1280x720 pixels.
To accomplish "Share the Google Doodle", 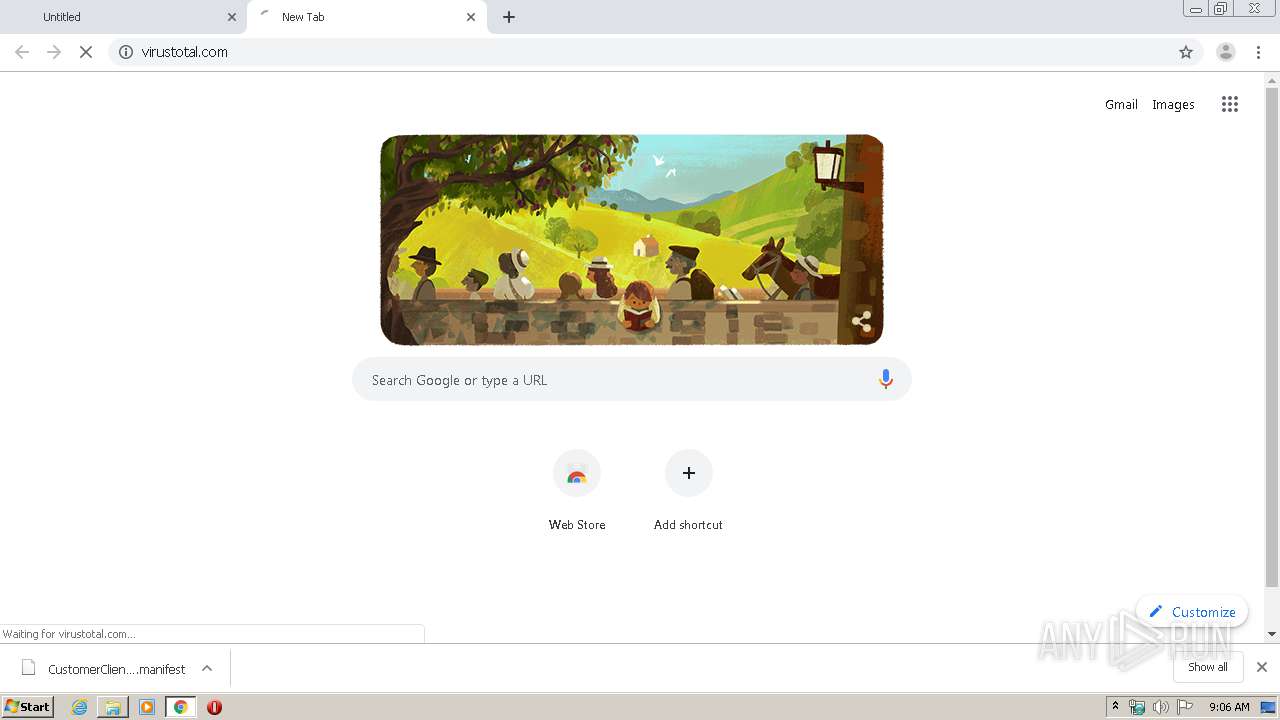I will click(x=862, y=322).
